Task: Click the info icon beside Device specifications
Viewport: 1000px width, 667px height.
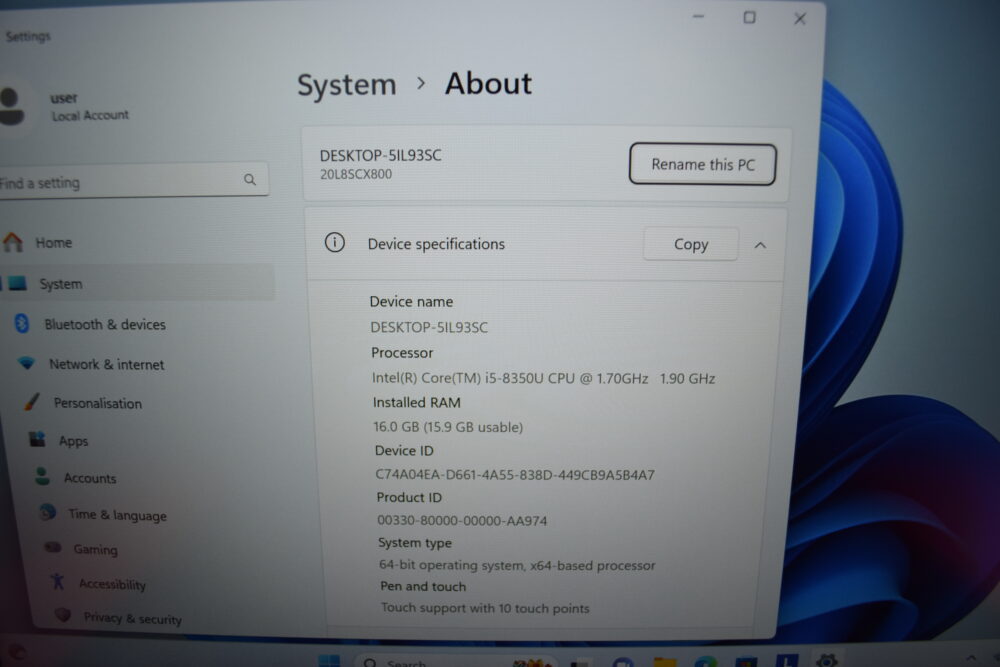Action: (x=335, y=242)
